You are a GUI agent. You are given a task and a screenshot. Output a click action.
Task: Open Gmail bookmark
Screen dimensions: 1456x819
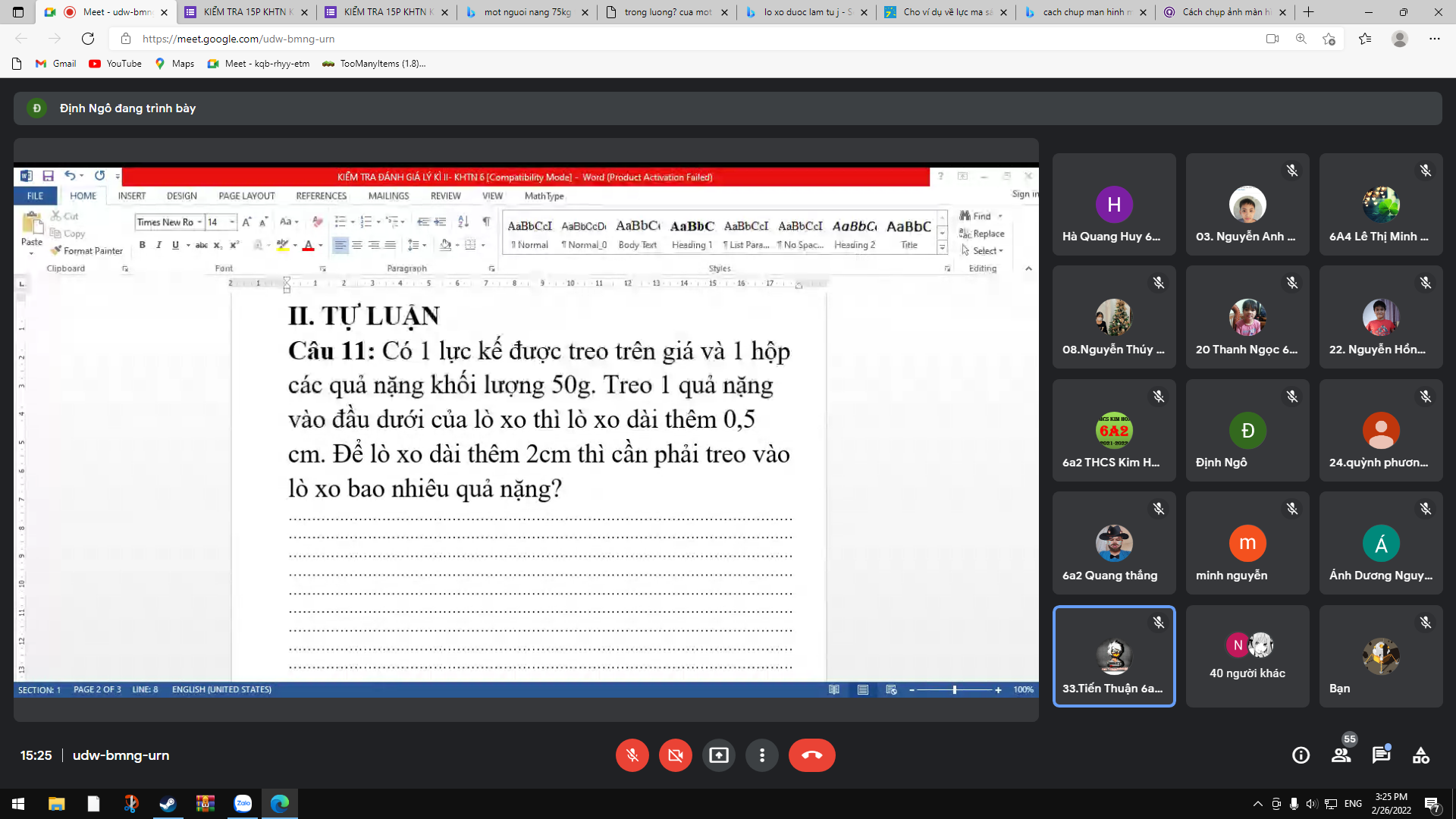(x=56, y=64)
